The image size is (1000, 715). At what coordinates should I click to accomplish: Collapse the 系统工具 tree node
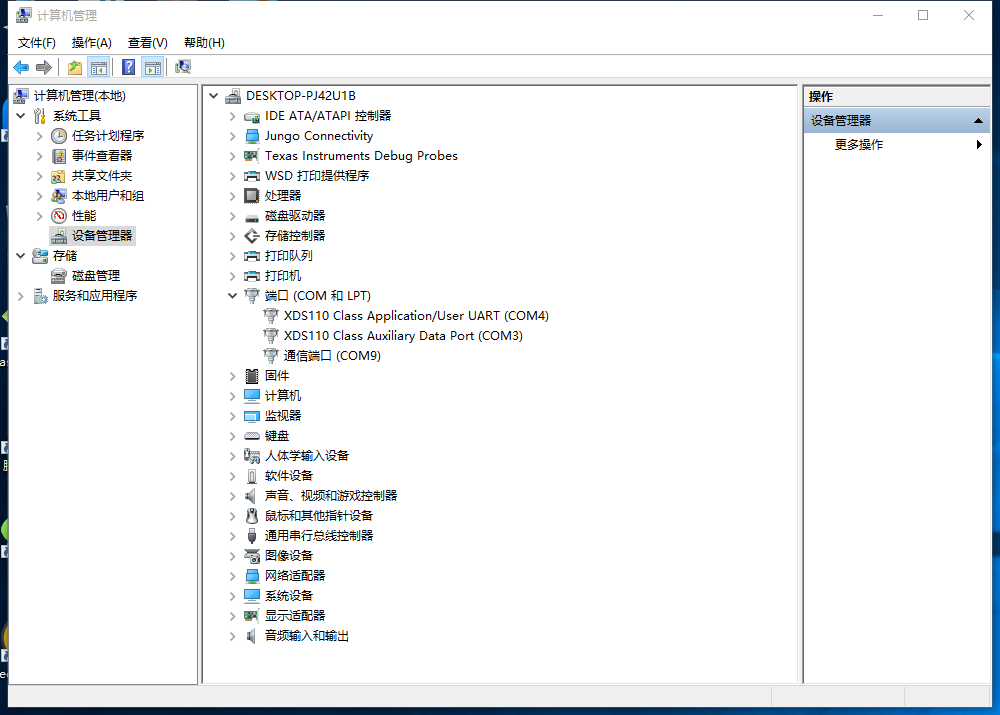(20, 115)
